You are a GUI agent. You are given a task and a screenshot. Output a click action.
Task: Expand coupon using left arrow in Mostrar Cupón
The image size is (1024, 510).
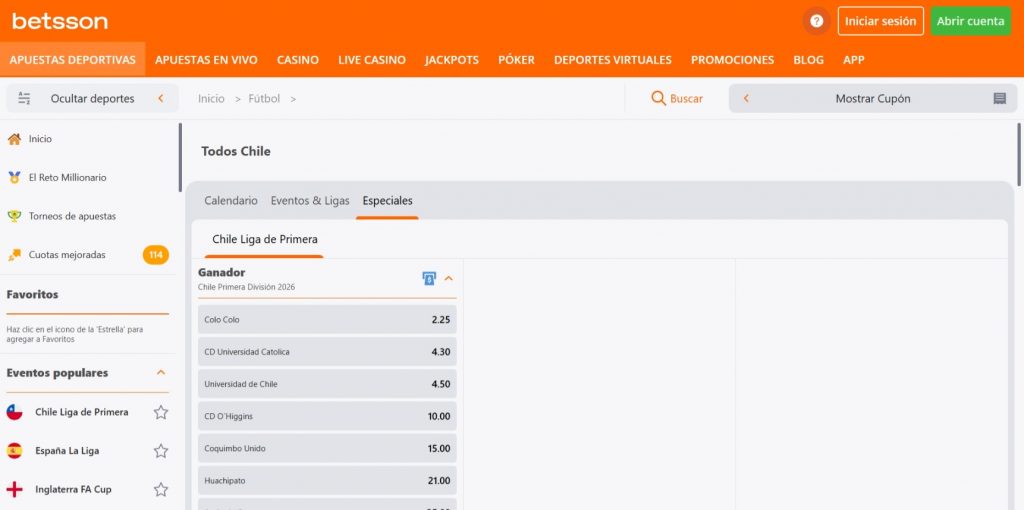pyautogui.click(x=746, y=99)
